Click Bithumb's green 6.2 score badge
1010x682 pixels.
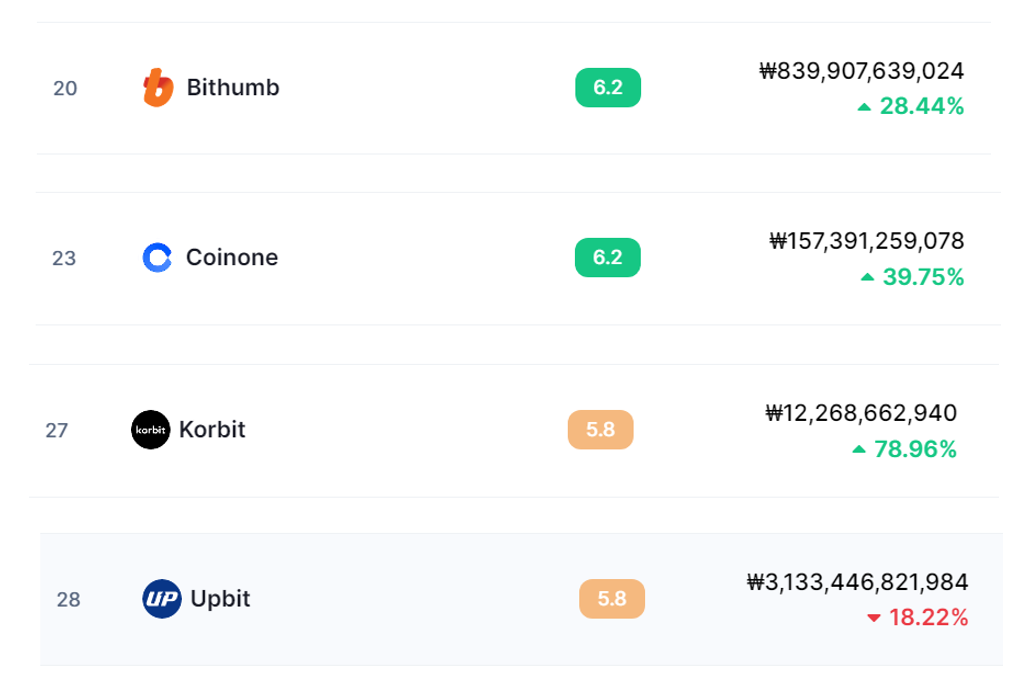(x=608, y=88)
